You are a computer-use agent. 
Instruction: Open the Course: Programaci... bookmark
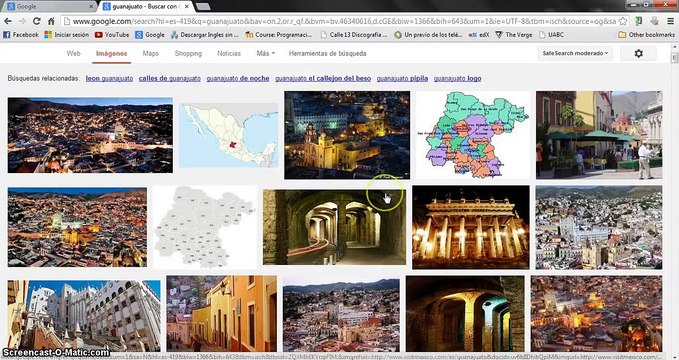click(x=279, y=35)
